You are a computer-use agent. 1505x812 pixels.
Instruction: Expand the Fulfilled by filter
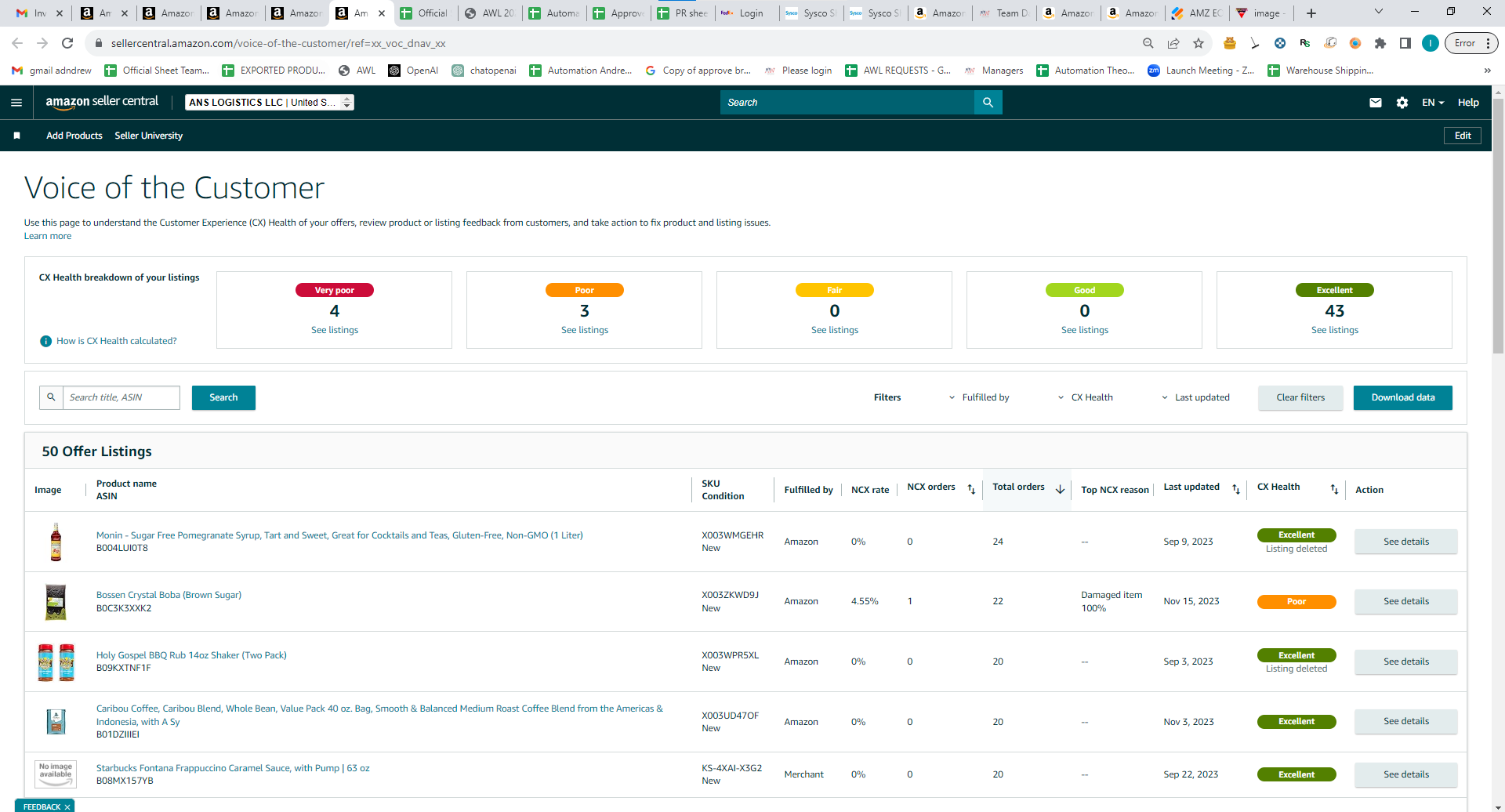979,397
